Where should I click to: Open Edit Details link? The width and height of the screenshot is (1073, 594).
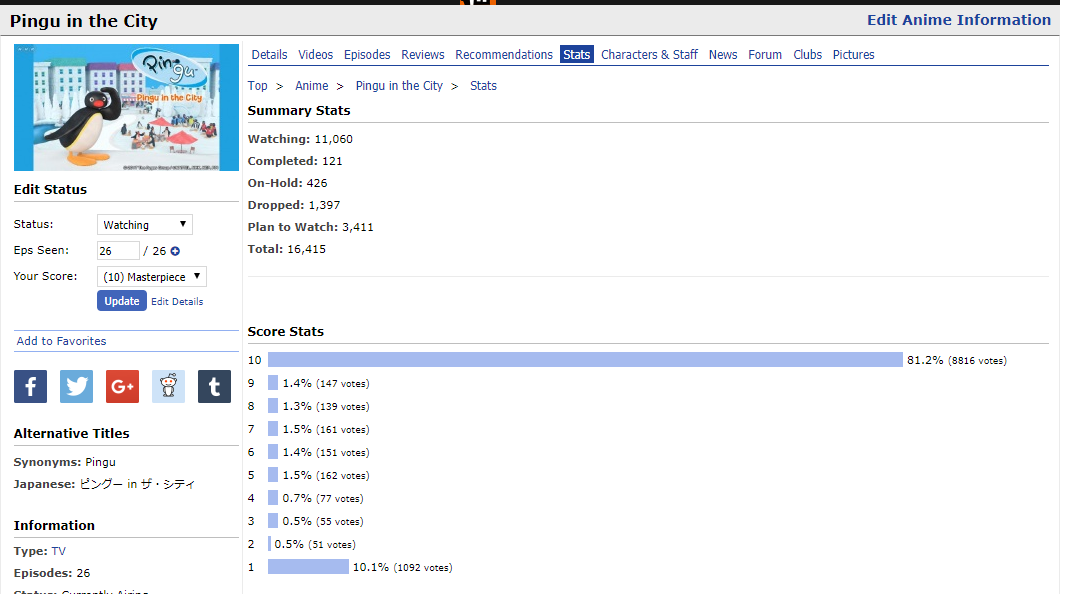pos(177,301)
